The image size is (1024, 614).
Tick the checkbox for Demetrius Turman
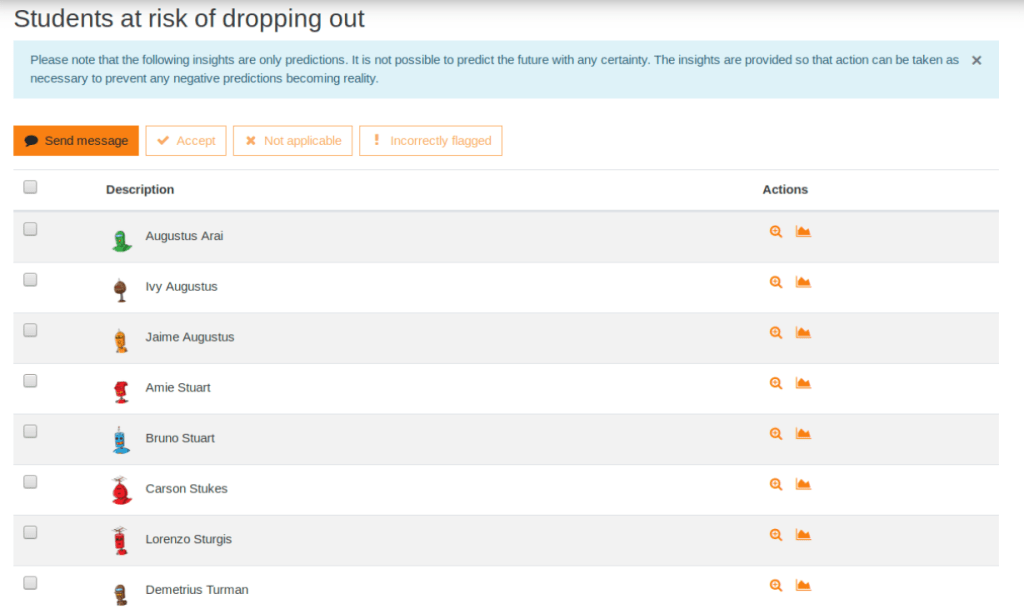click(x=30, y=583)
